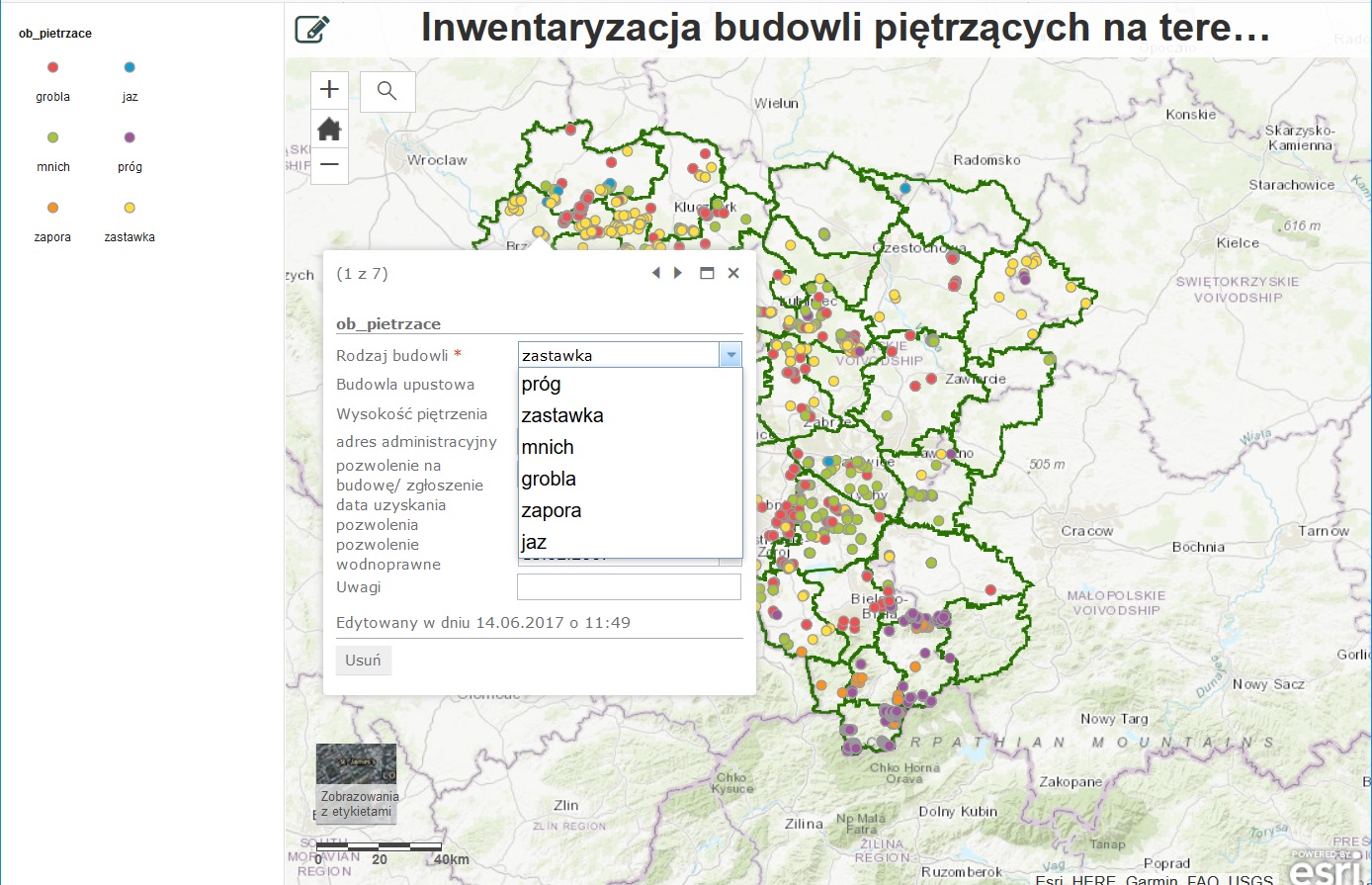Click the Dolny Kubin label on map
1372x885 pixels.
[958, 812]
